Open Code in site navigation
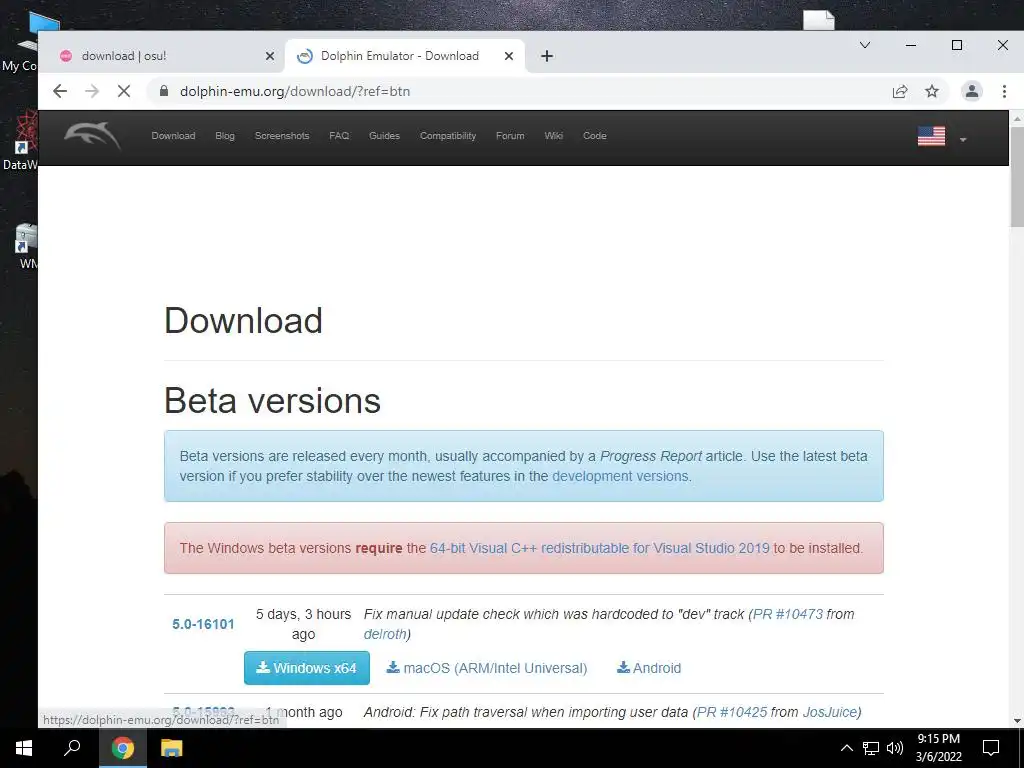The width and height of the screenshot is (1024, 768). pyautogui.click(x=594, y=136)
